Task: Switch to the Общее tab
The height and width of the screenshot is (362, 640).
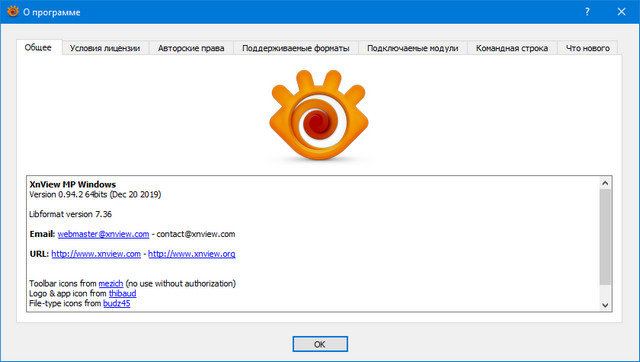Action: click(38, 47)
